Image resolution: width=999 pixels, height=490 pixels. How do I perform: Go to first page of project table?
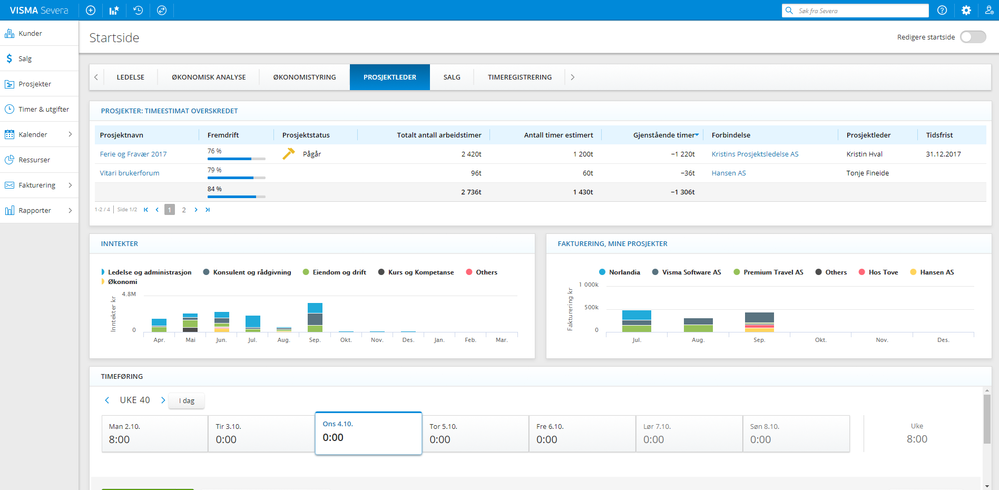tap(146, 210)
